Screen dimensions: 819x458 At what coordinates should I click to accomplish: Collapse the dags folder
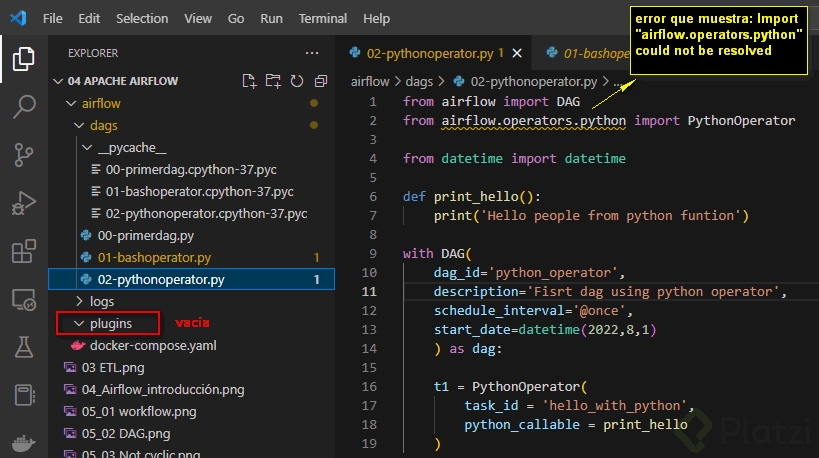pyautogui.click(x=103, y=126)
